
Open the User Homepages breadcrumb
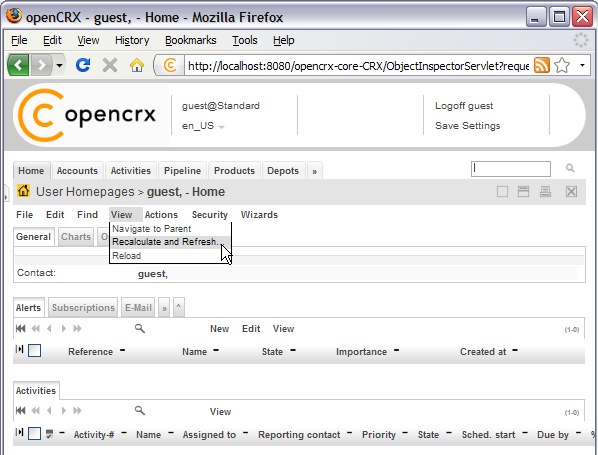pyautogui.click(x=85, y=192)
